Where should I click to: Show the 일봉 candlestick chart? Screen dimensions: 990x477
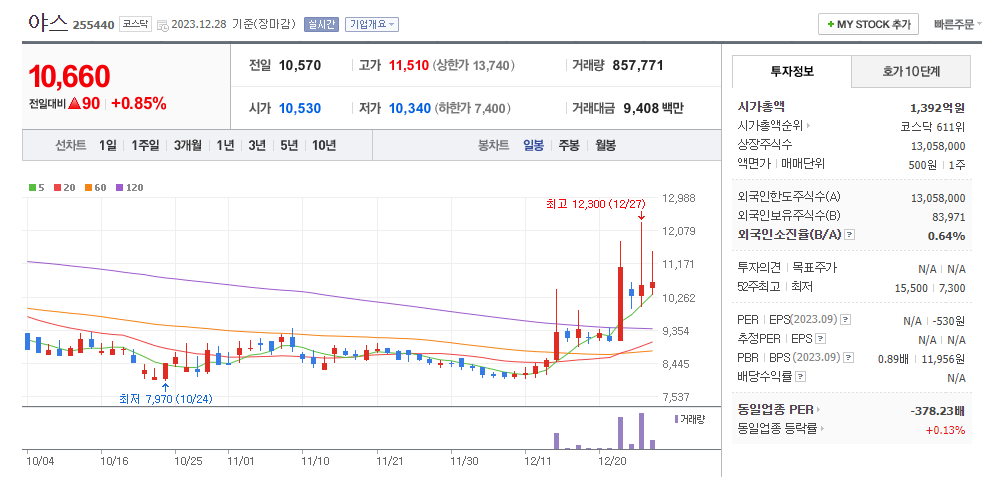pyautogui.click(x=533, y=145)
